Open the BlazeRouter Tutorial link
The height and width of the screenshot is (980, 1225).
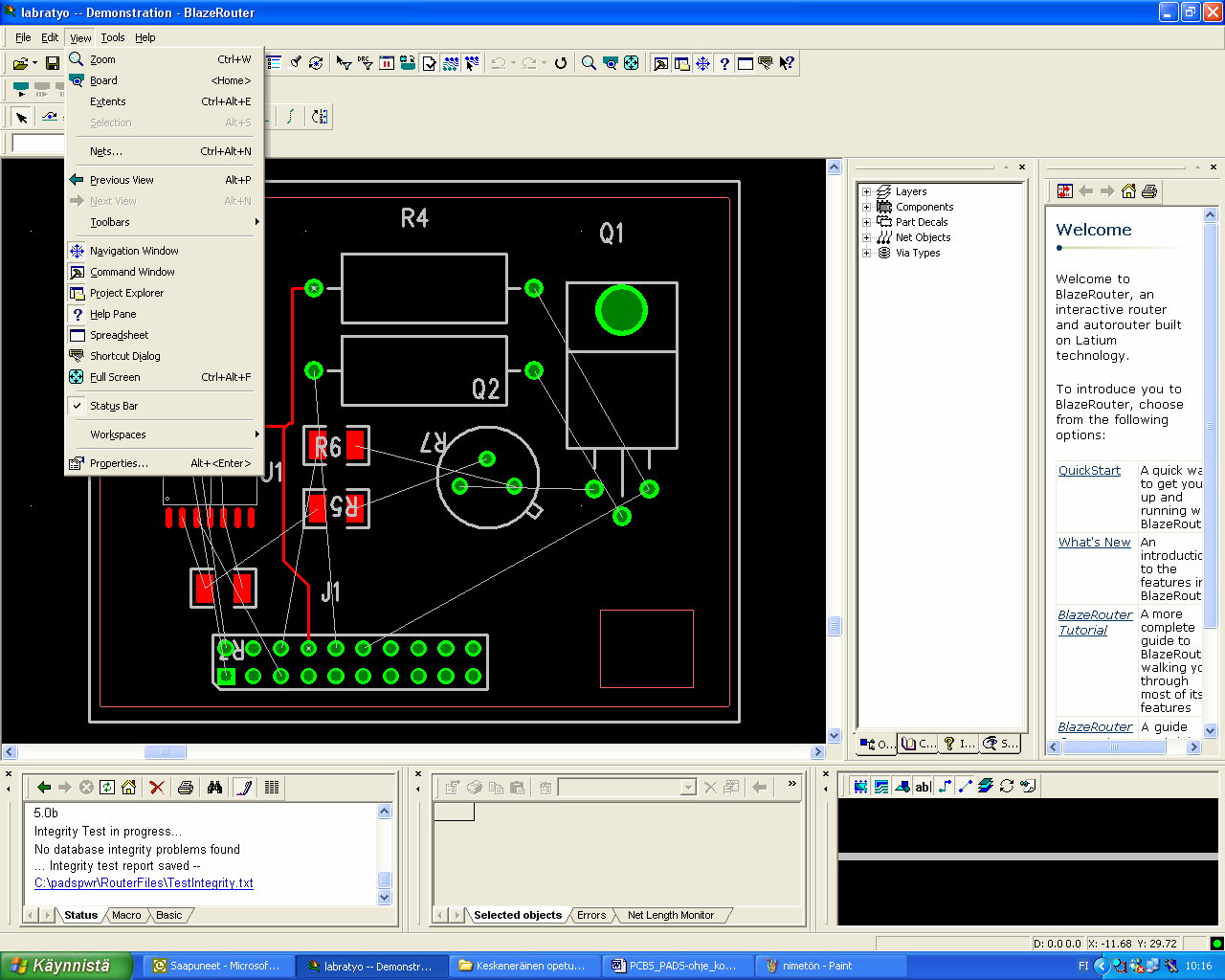(x=1095, y=622)
